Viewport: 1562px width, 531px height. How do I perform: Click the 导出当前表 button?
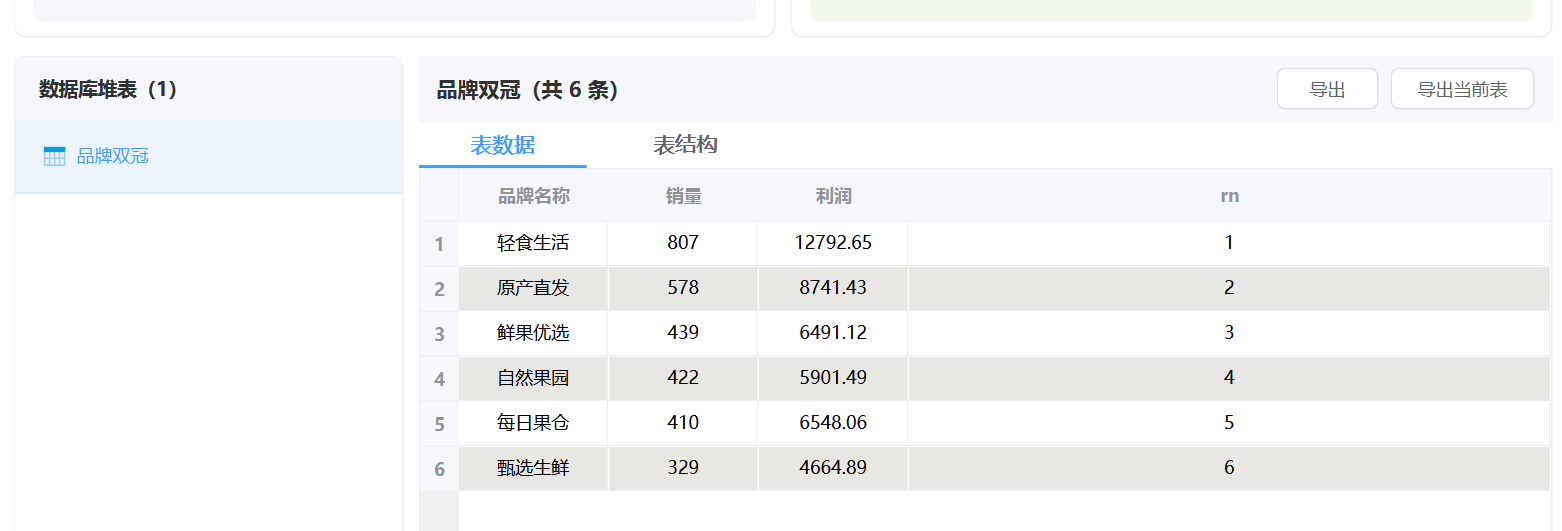1461,89
